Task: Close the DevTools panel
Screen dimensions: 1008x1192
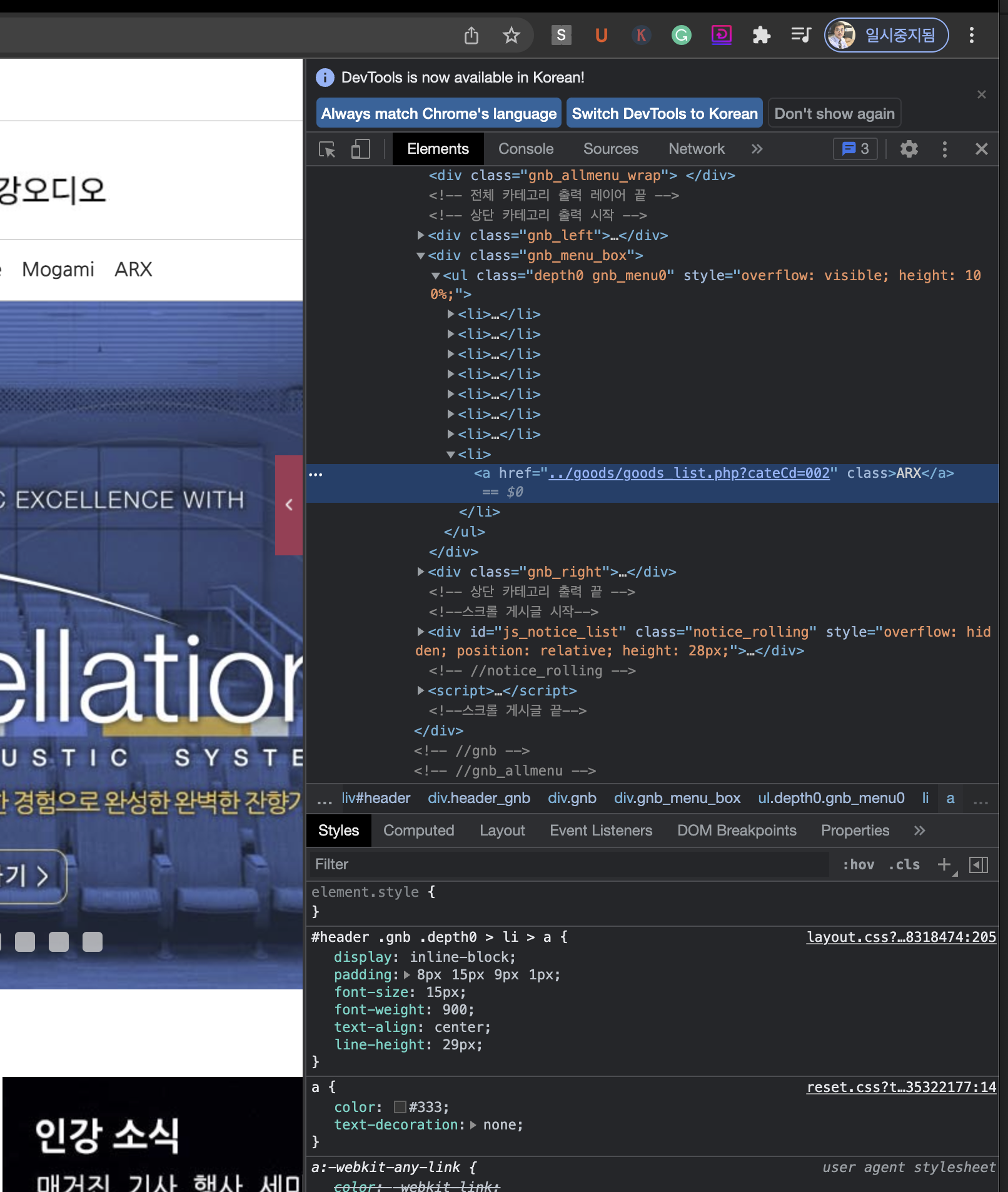Action: 981,149
